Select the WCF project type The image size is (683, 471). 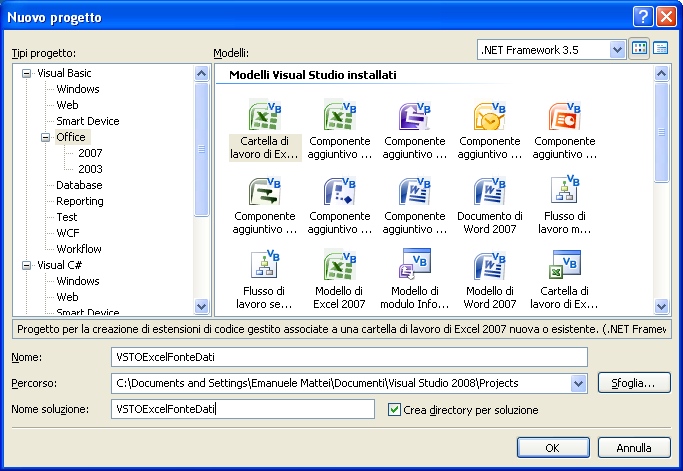tap(68, 233)
